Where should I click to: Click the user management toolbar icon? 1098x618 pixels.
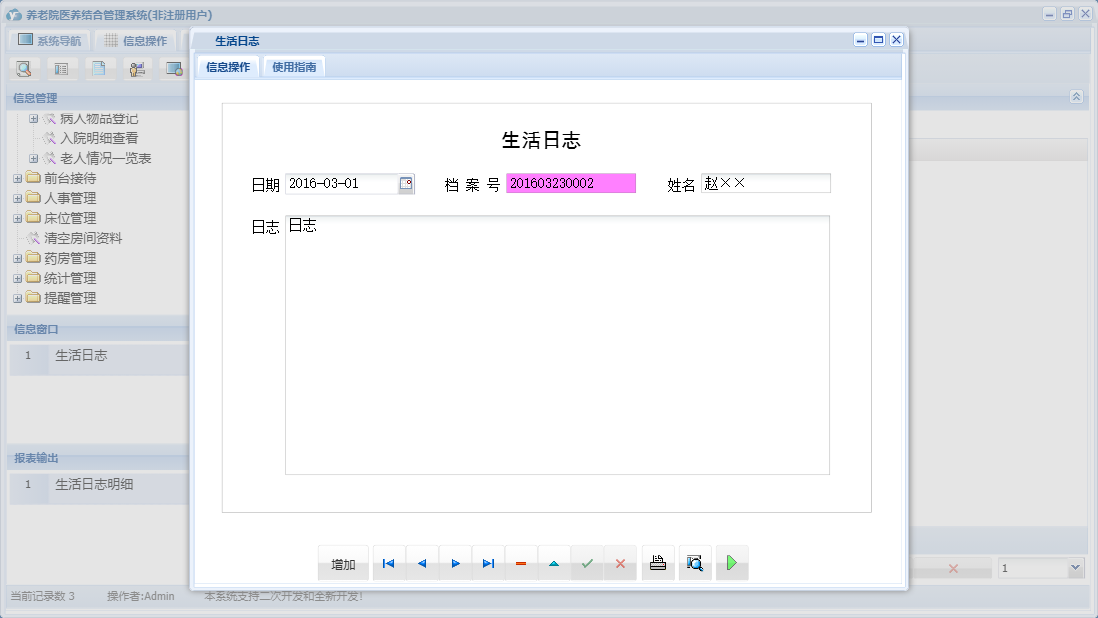tap(136, 68)
